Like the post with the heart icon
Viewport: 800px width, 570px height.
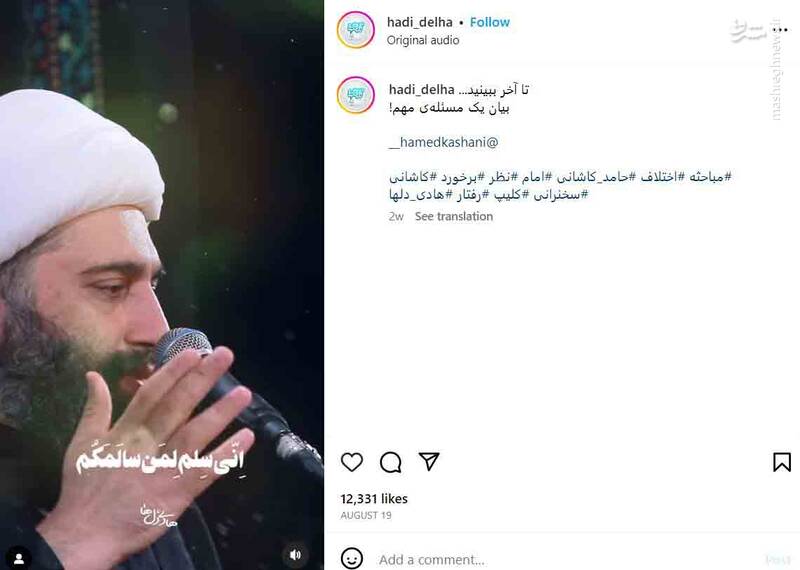pos(352,462)
